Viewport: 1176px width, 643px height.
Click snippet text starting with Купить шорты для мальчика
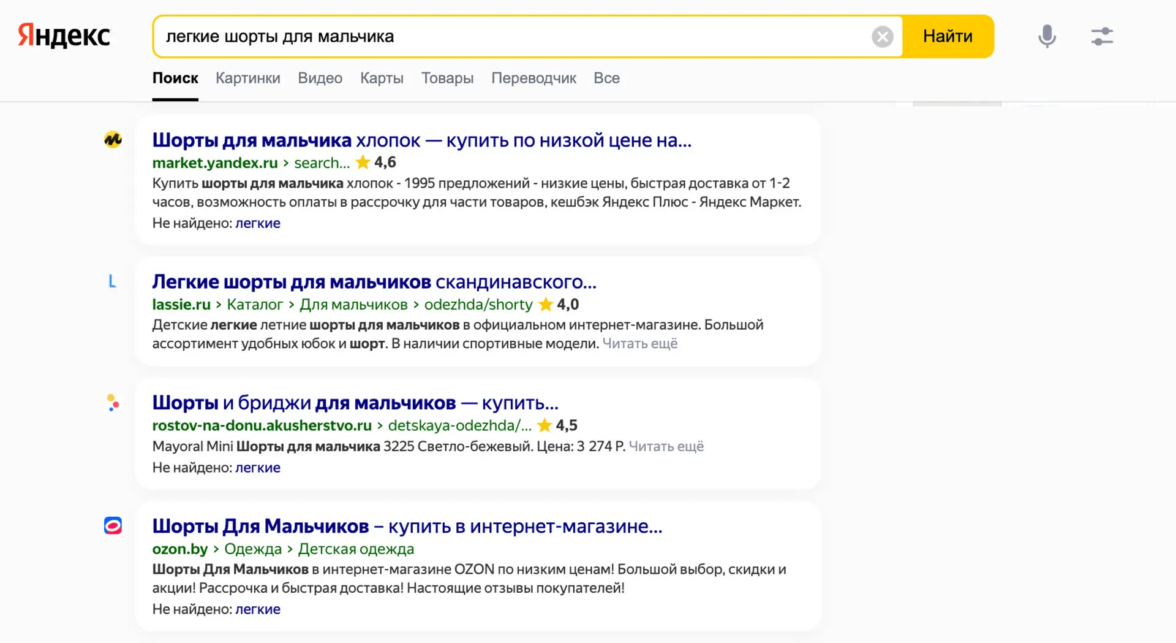(x=477, y=192)
